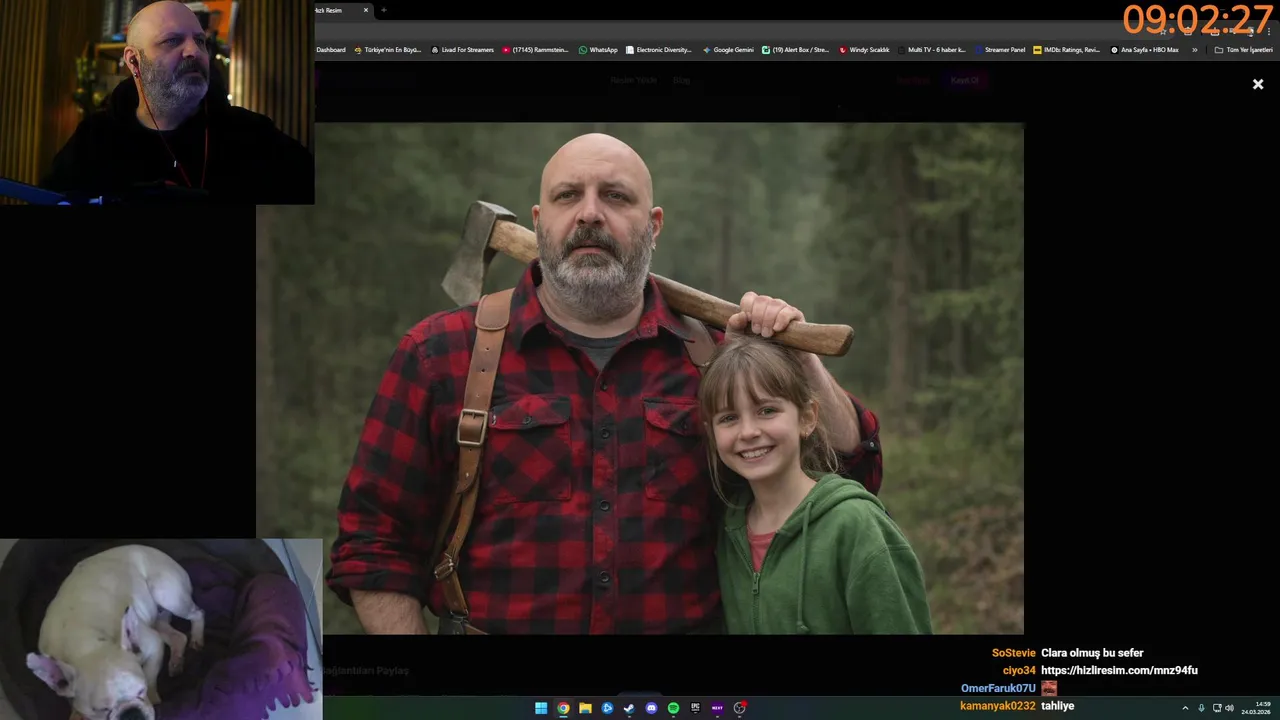The width and height of the screenshot is (1280, 720).
Task: Close the Hızlı Resim tab
Action: 366,10
